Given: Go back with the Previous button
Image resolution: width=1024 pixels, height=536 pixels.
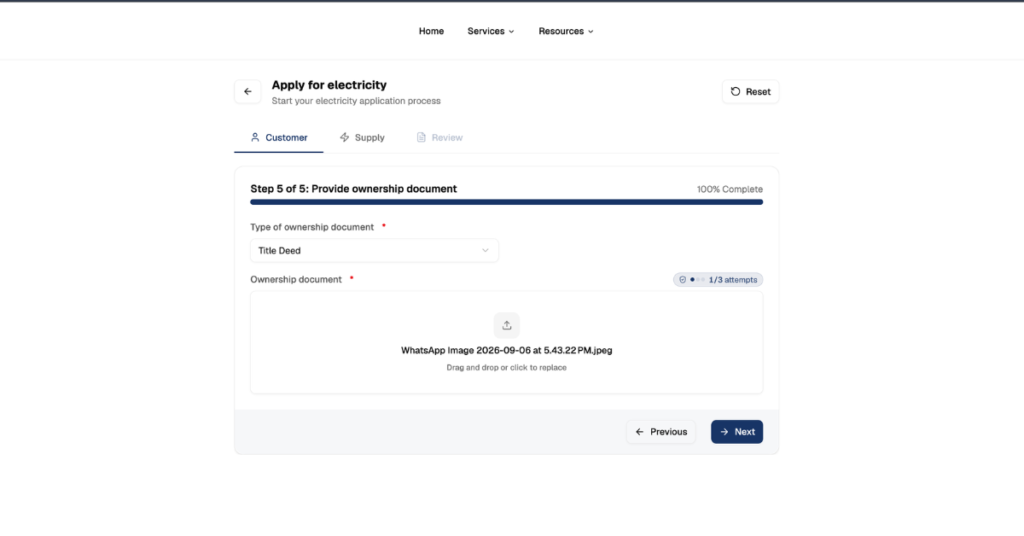Looking at the screenshot, I should [x=661, y=432].
